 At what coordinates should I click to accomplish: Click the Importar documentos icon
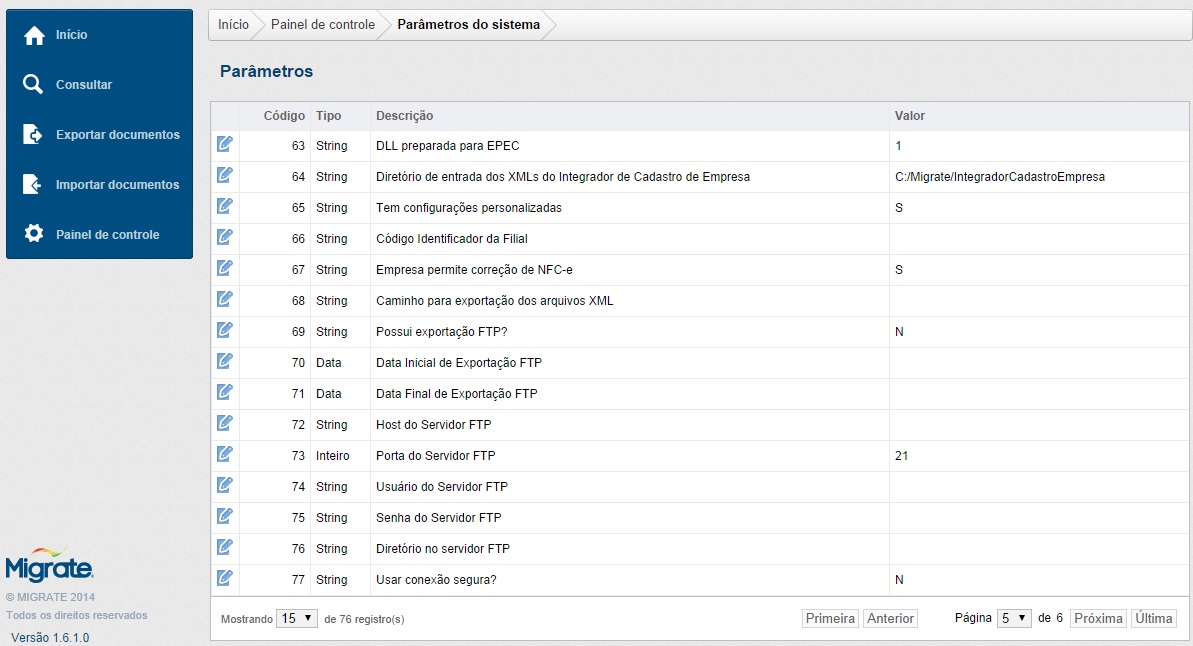(33, 184)
